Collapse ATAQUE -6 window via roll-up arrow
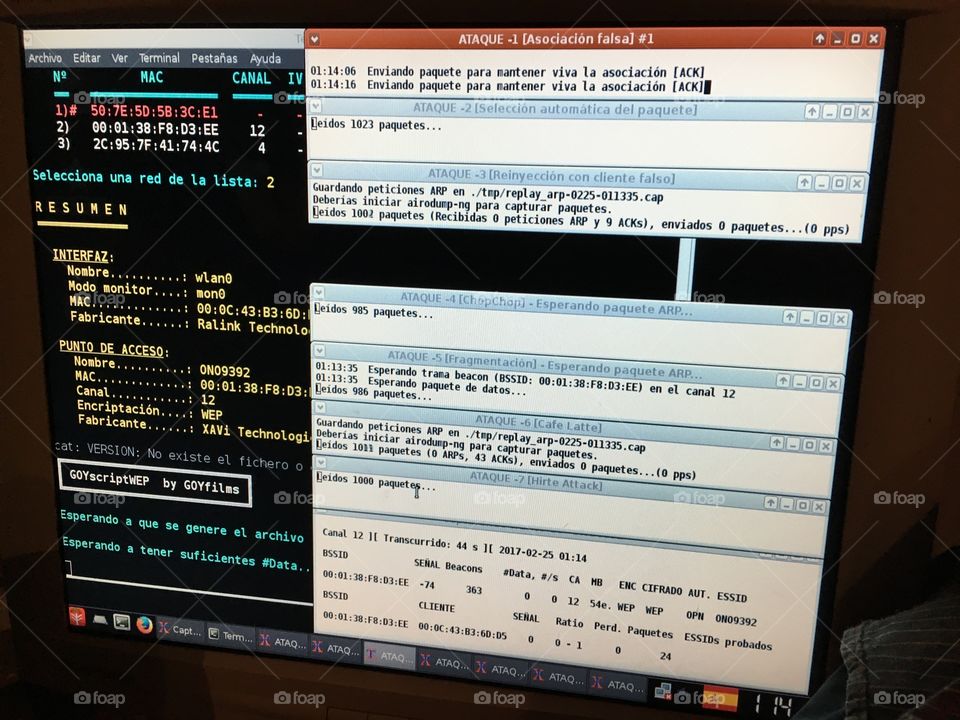This screenshot has width=960, height=720. point(777,442)
